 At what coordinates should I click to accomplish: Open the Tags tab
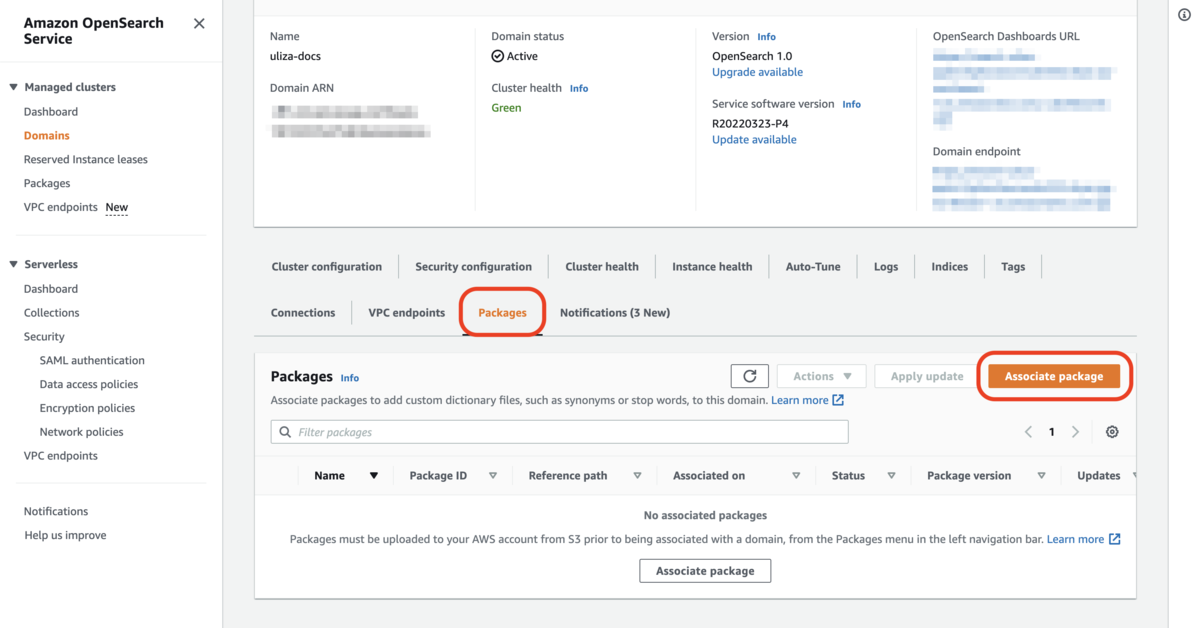pyautogui.click(x=1013, y=266)
